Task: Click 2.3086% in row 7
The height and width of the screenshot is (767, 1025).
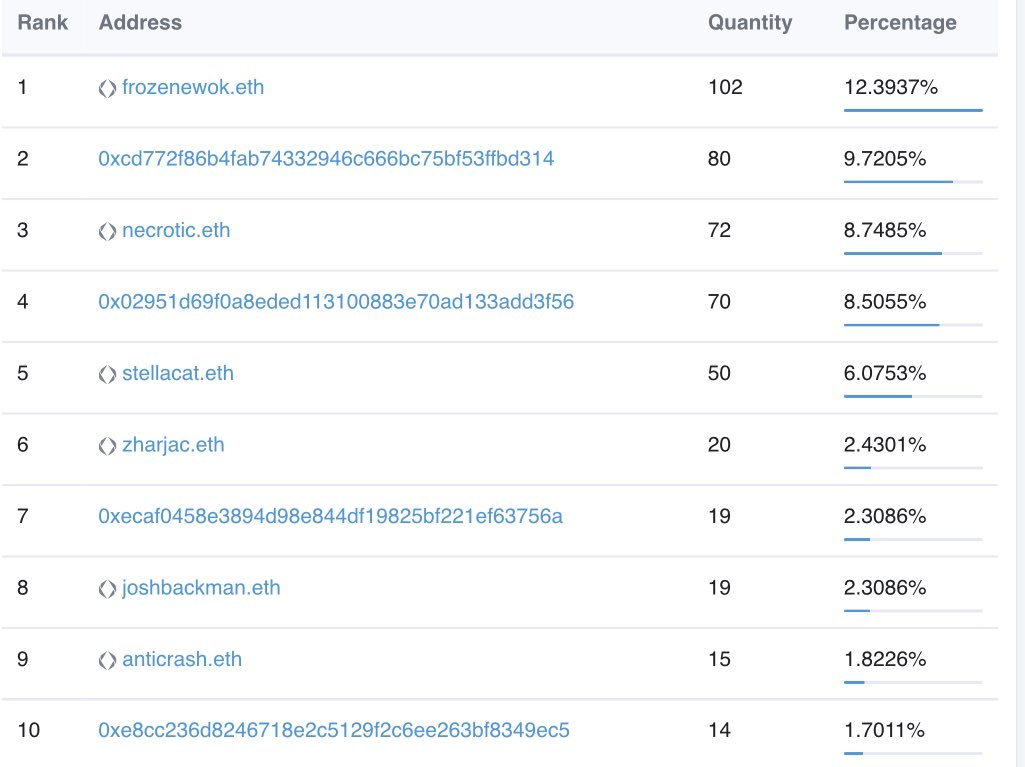Action: (x=885, y=516)
